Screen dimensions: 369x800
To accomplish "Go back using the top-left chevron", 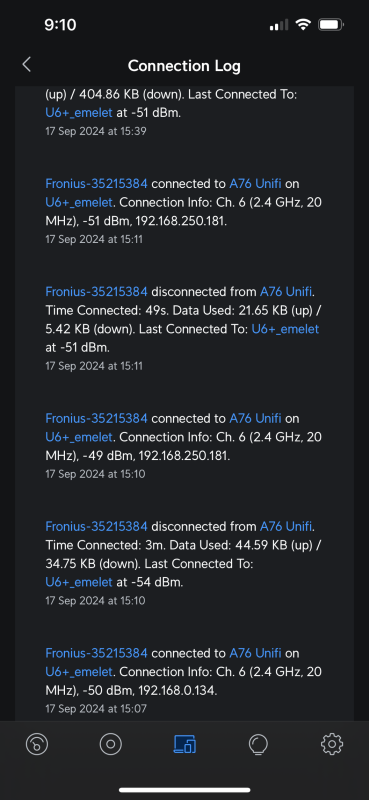I will (x=27, y=65).
